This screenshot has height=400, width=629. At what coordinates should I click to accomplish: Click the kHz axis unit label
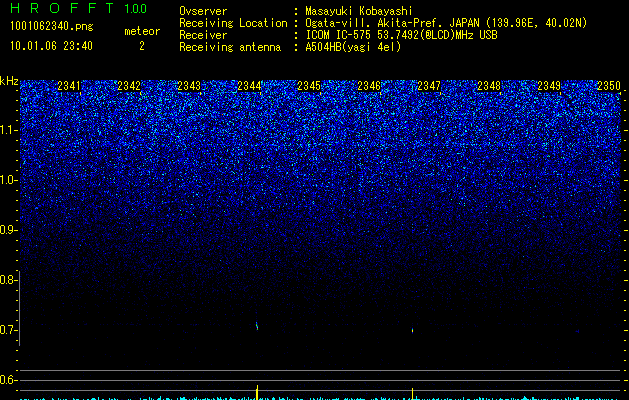9,81
